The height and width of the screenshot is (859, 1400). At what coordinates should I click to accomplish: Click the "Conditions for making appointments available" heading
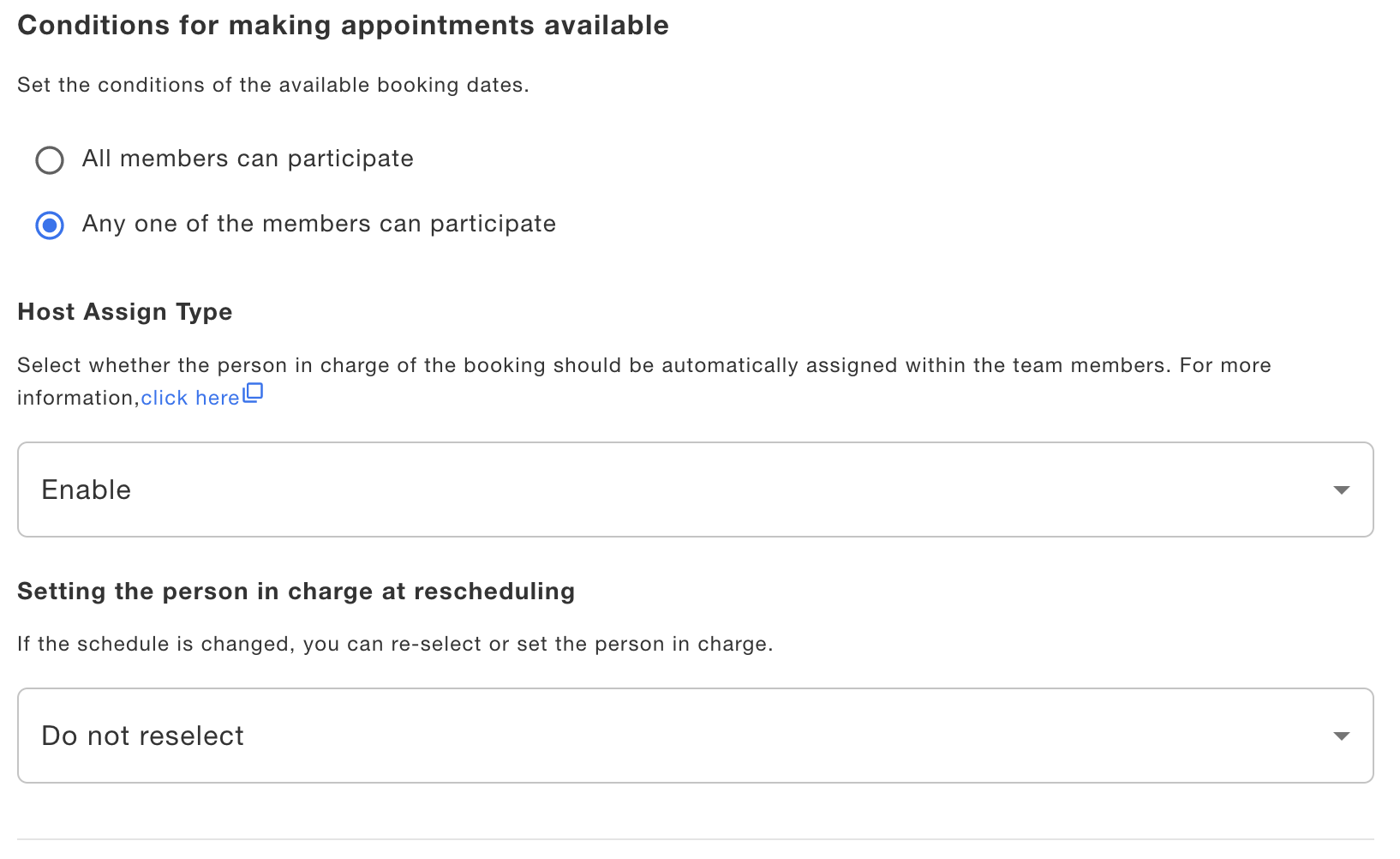pos(343,25)
